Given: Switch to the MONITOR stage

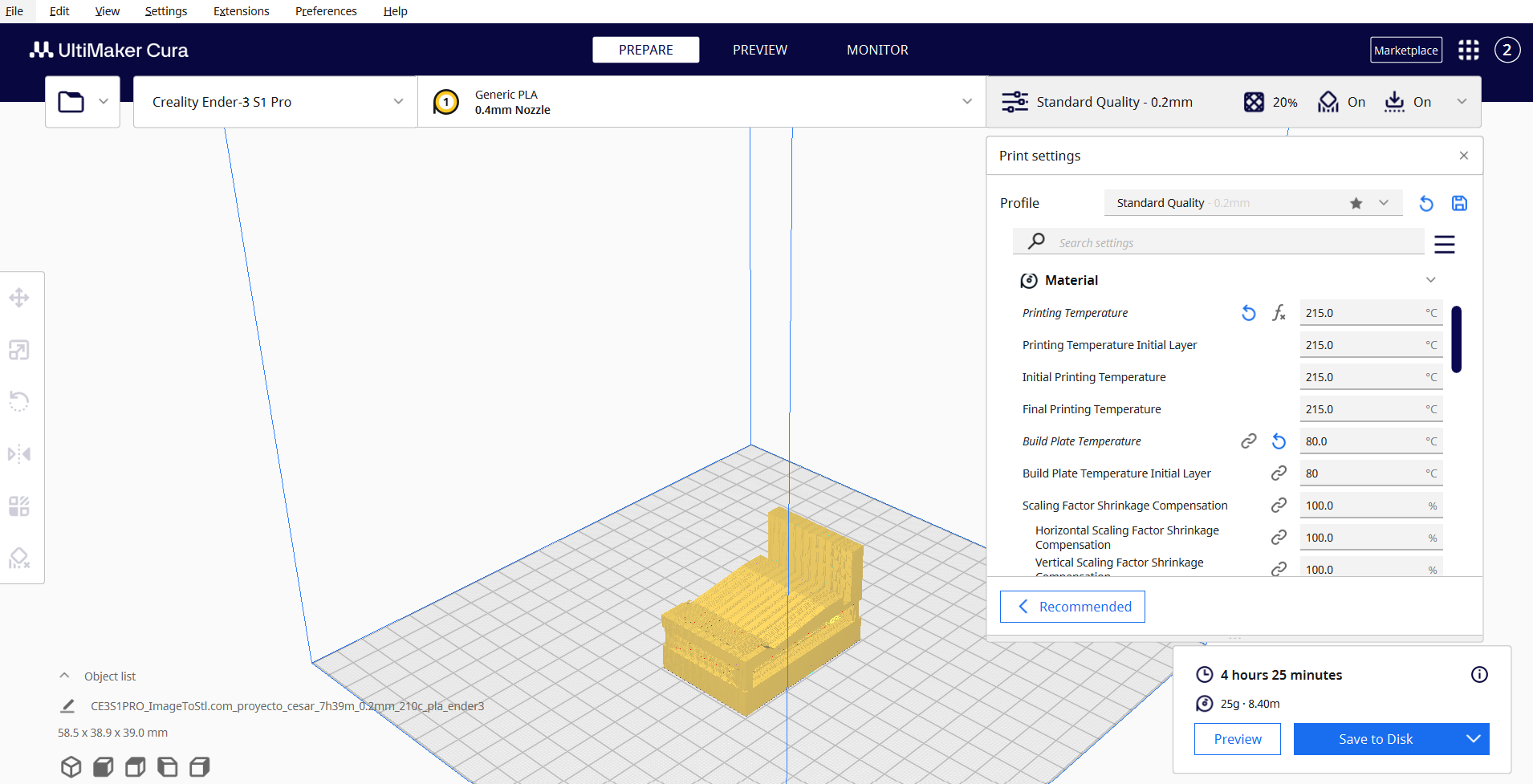Looking at the screenshot, I should (877, 50).
